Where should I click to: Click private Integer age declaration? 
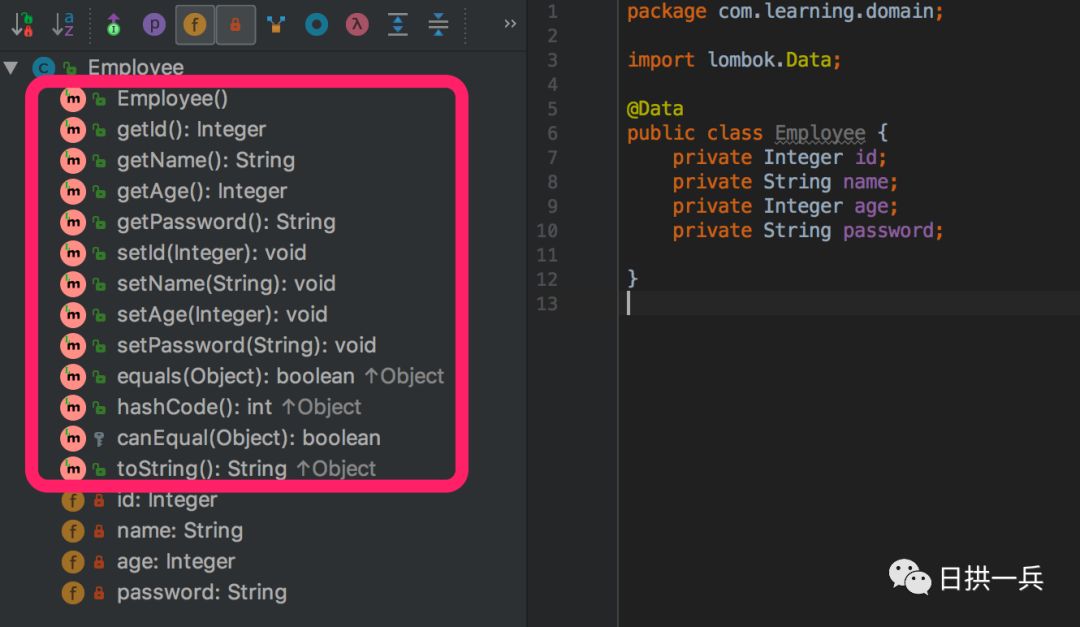[785, 207]
